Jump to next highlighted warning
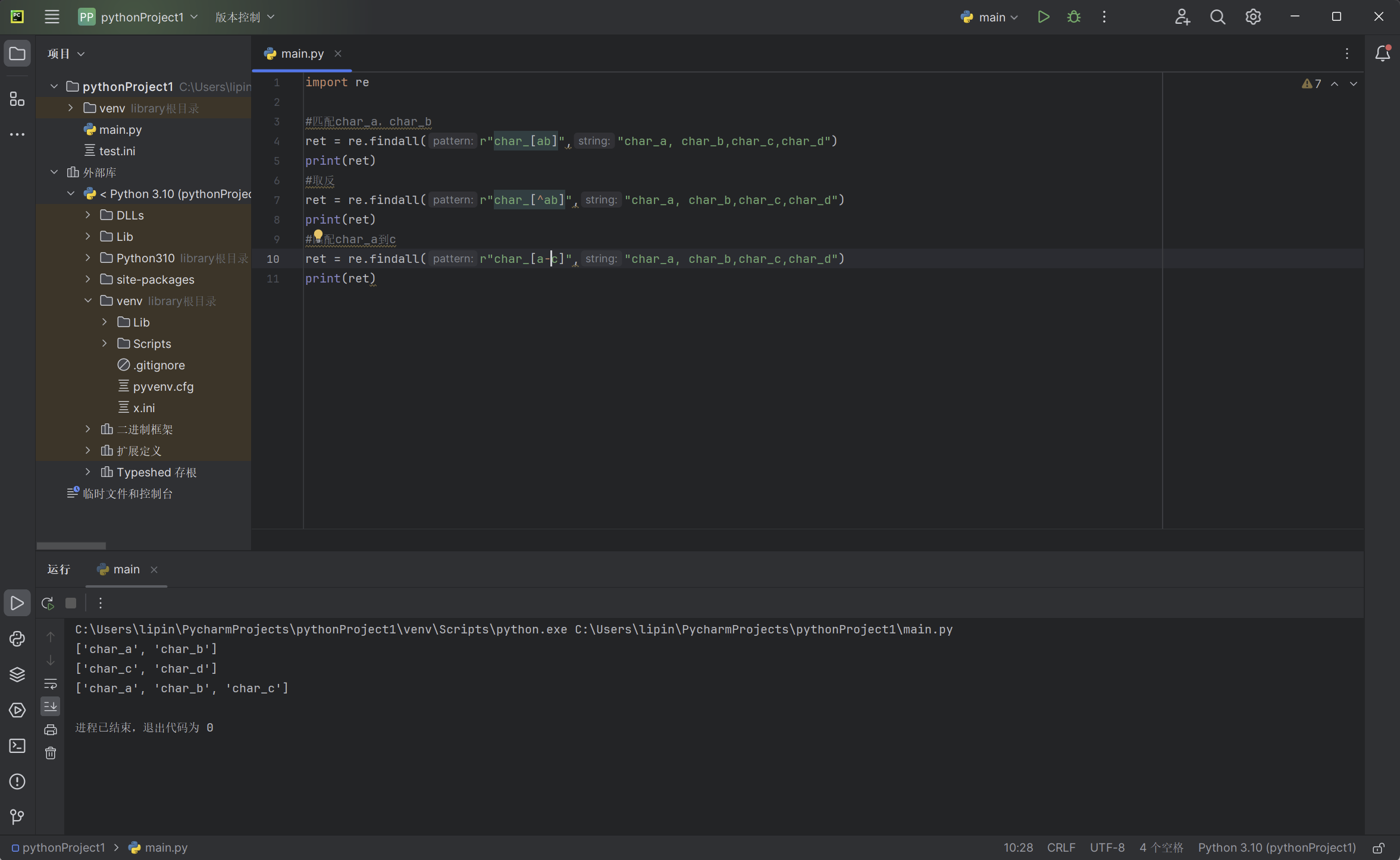Viewport: 1400px width, 860px height. tap(1354, 84)
